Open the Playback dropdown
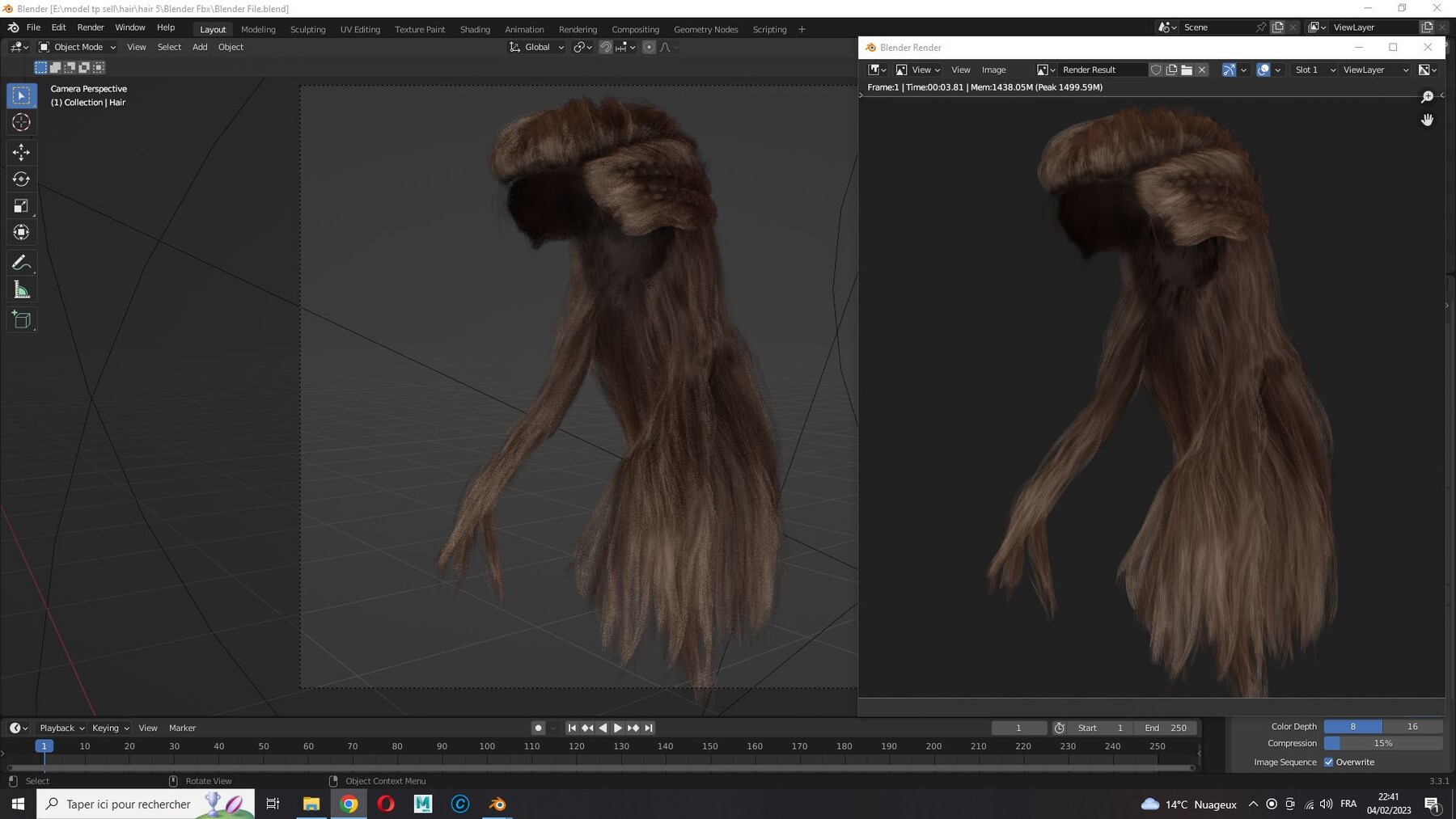The width and height of the screenshot is (1456, 819). click(62, 728)
